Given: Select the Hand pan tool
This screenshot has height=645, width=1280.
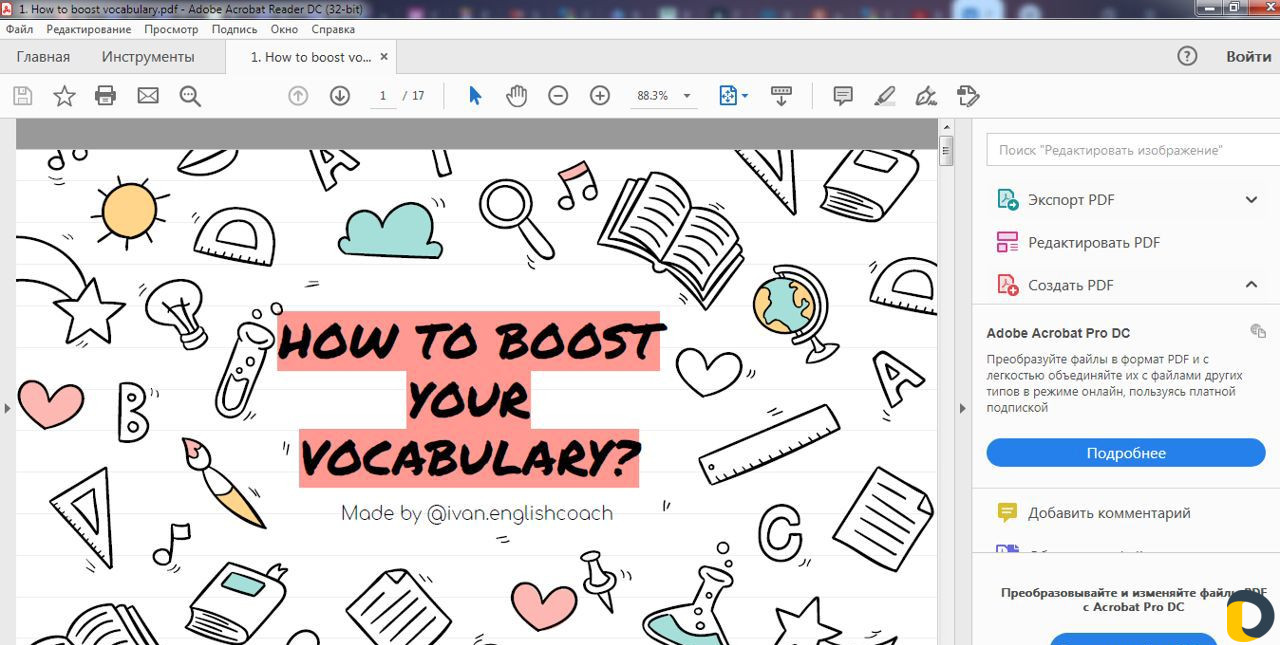Looking at the screenshot, I should point(516,96).
